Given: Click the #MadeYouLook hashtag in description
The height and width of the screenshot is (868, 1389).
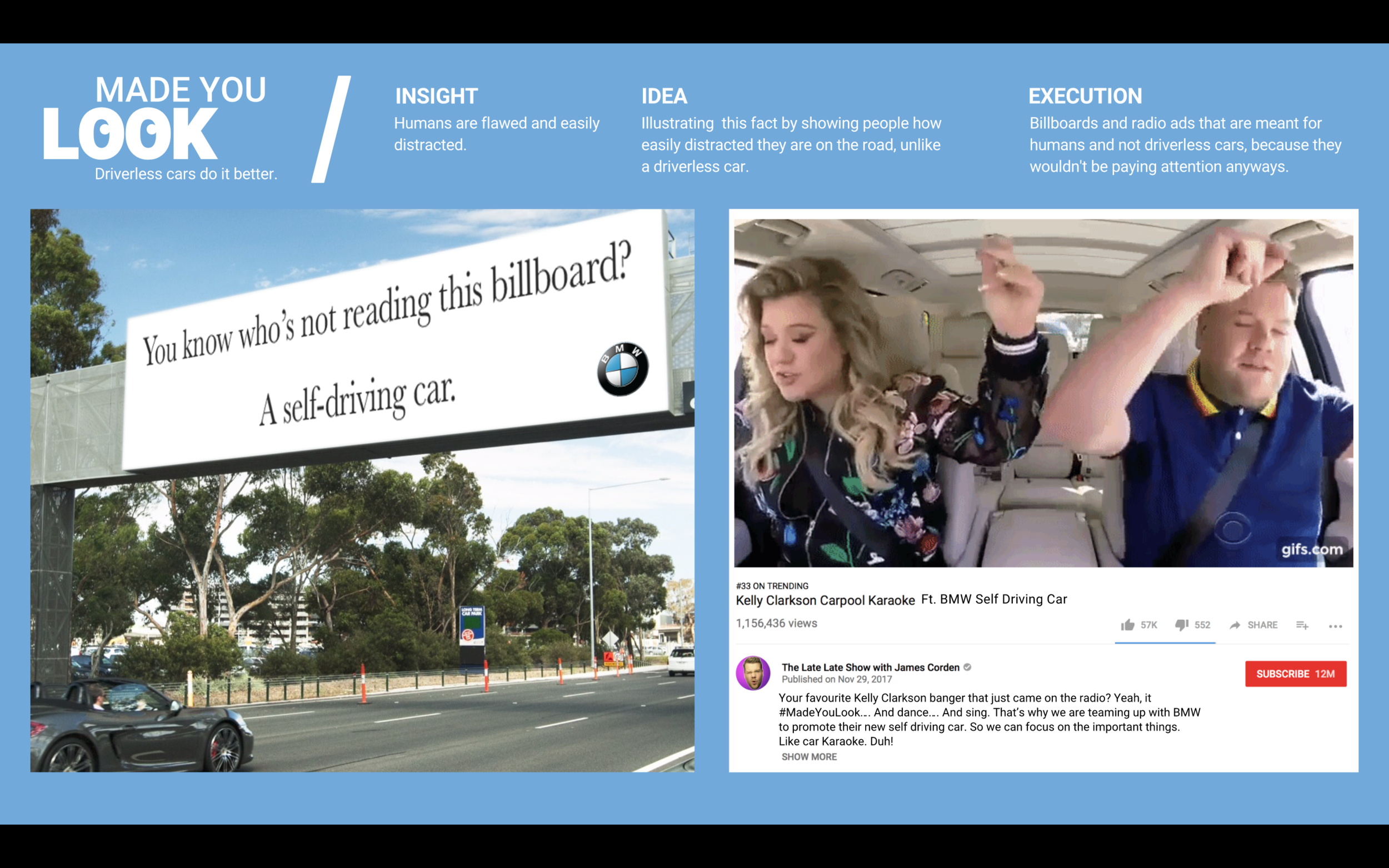Looking at the screenshot, I should coord(820,713).
